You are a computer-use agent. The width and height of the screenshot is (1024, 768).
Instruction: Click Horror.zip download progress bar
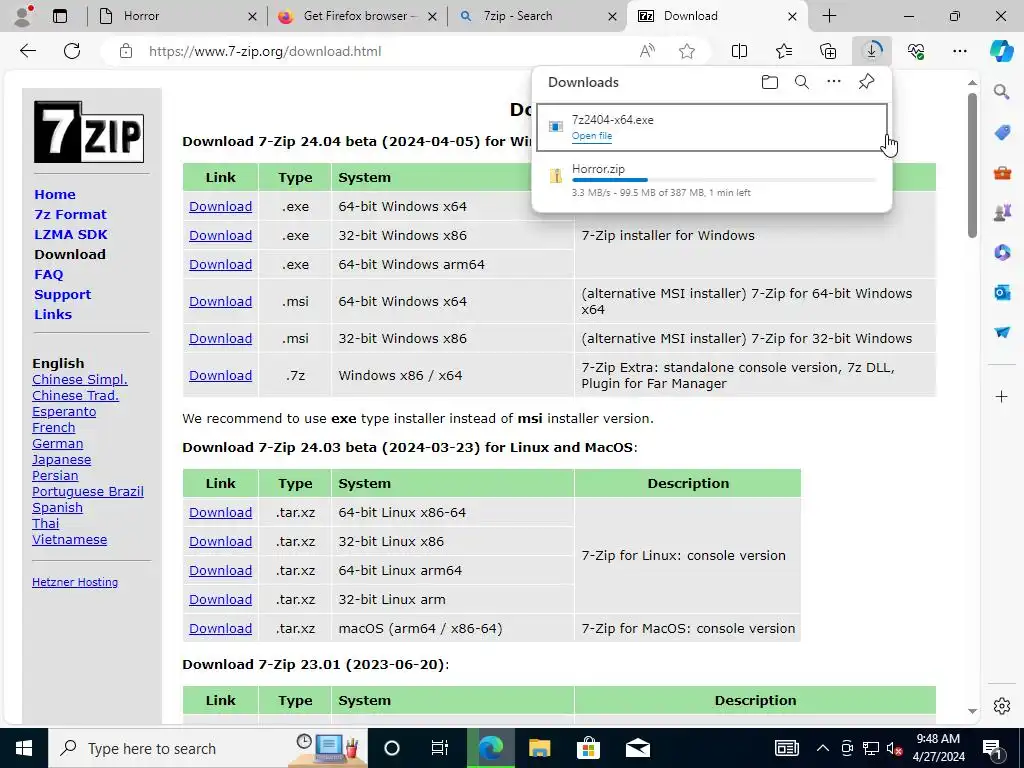pyautogui.click(x=724, y=180)
